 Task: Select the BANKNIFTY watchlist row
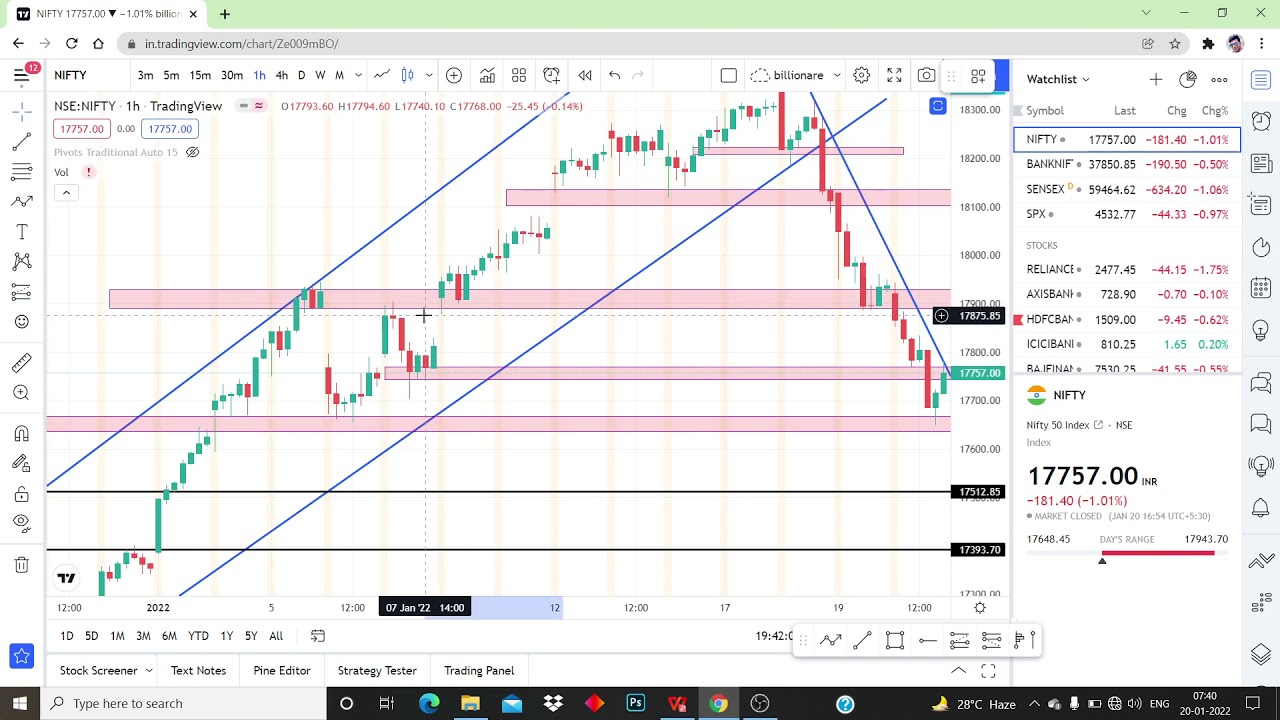pyautogui.click(x=1127, y=164)
